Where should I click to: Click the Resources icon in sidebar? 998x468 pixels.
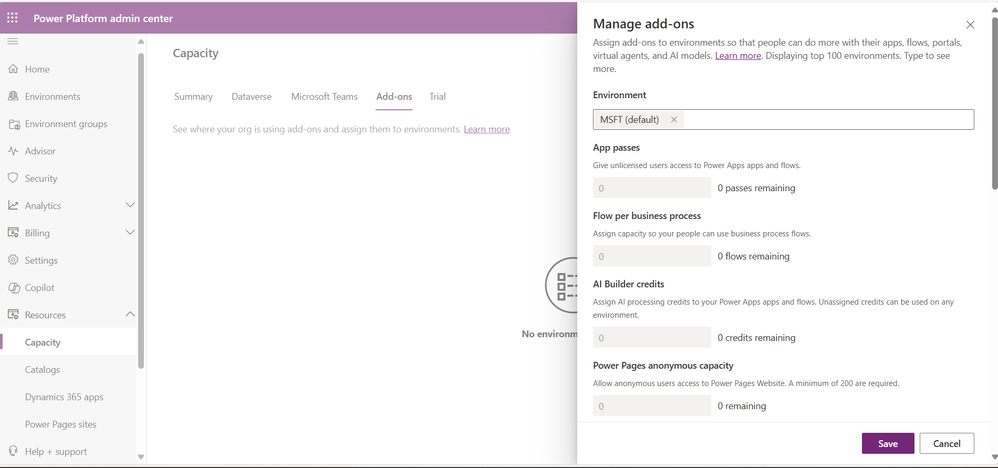[x=13, y=315]
